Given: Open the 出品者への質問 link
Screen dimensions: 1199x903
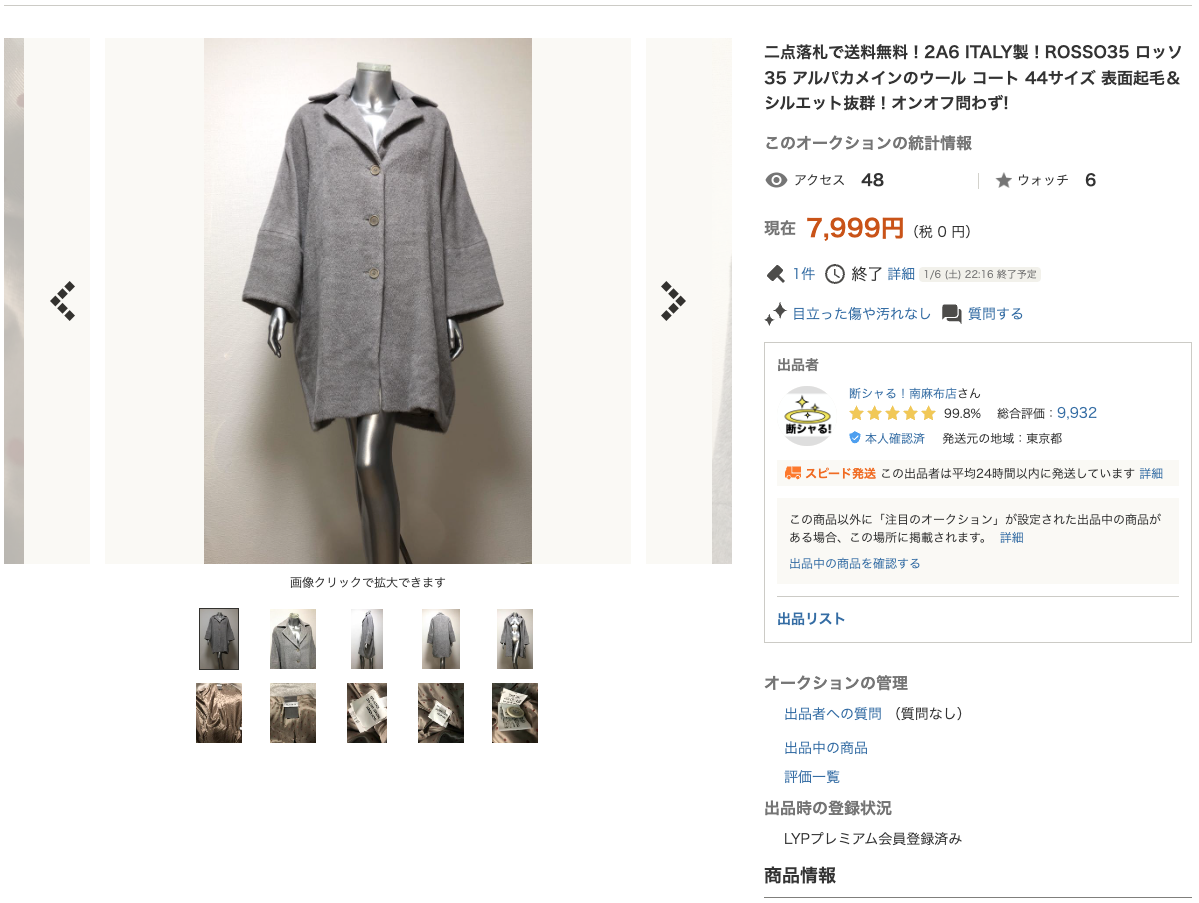Looking at the screenshot, I should tap(833, 713).
